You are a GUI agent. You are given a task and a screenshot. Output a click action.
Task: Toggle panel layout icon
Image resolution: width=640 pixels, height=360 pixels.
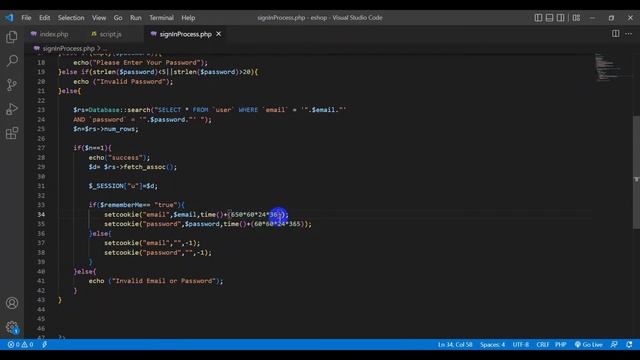[x=549, y=18]
